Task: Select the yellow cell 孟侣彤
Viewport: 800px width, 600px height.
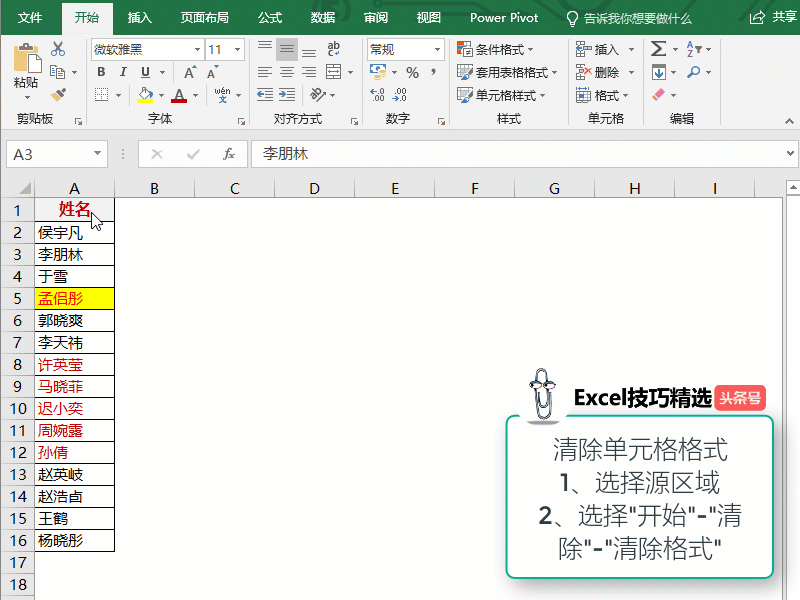Action: [74, 298]
